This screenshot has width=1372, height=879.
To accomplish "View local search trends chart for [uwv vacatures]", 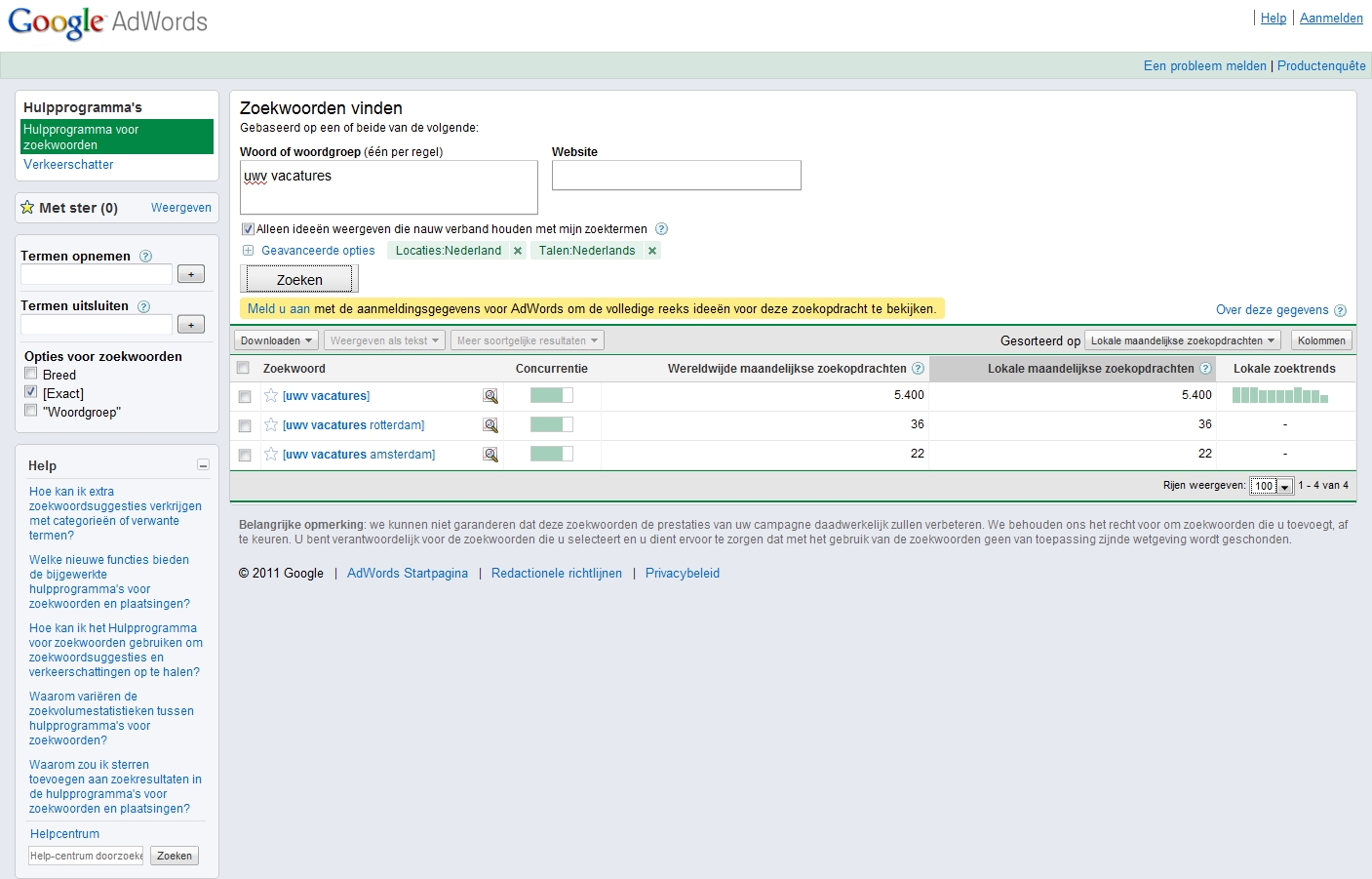I will click(1279, 395).
